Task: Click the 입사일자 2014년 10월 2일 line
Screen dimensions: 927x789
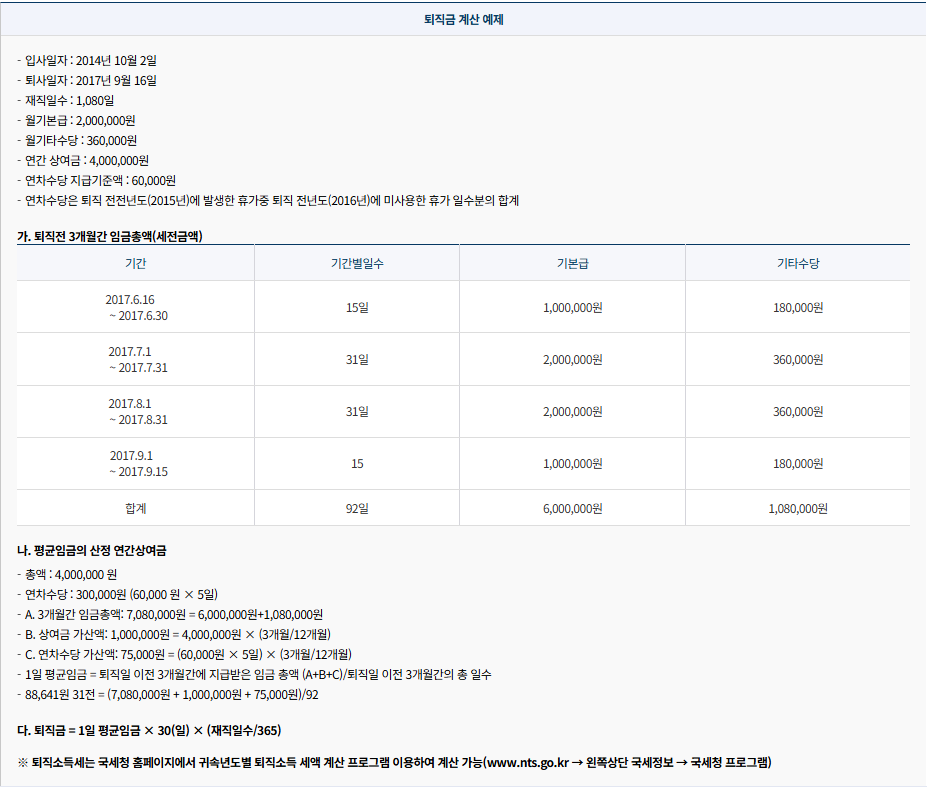Action: point(95,60)
